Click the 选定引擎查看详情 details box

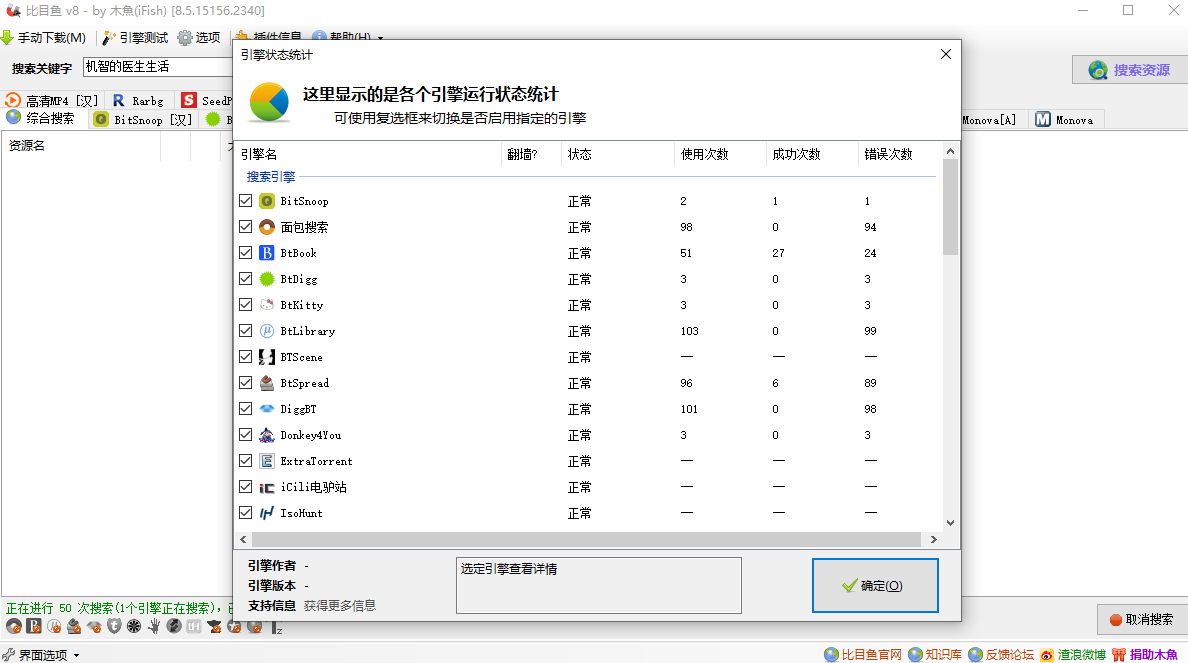pos(599,586)
